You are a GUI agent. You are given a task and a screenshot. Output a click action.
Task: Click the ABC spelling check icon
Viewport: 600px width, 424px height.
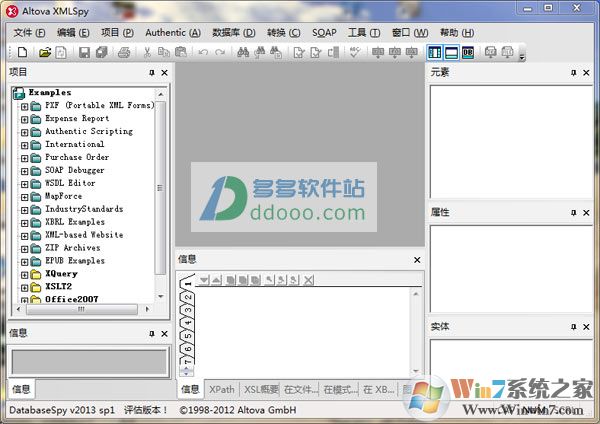pyautogui.click(x=355, y=52)
